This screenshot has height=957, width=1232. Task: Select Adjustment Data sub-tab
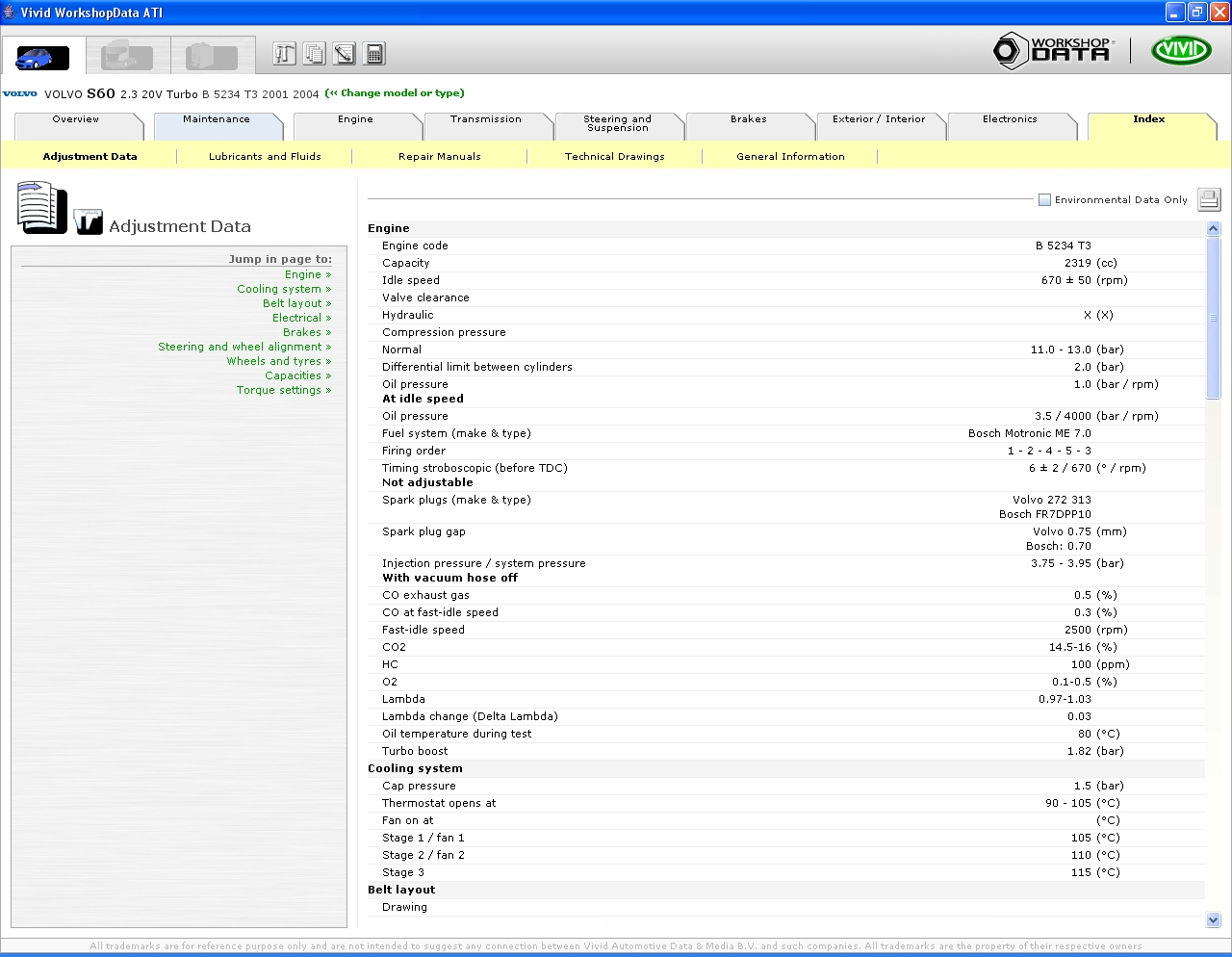[90, 156]
